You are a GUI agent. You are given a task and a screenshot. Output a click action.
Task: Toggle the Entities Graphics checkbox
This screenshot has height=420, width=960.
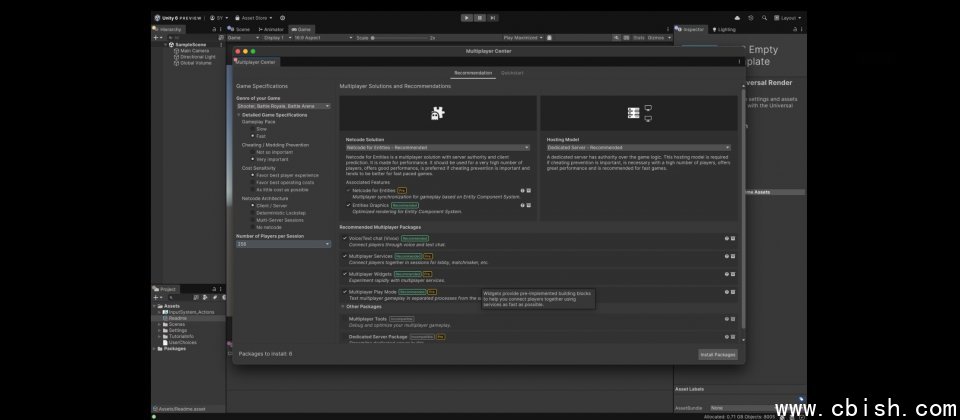(348, 205)
